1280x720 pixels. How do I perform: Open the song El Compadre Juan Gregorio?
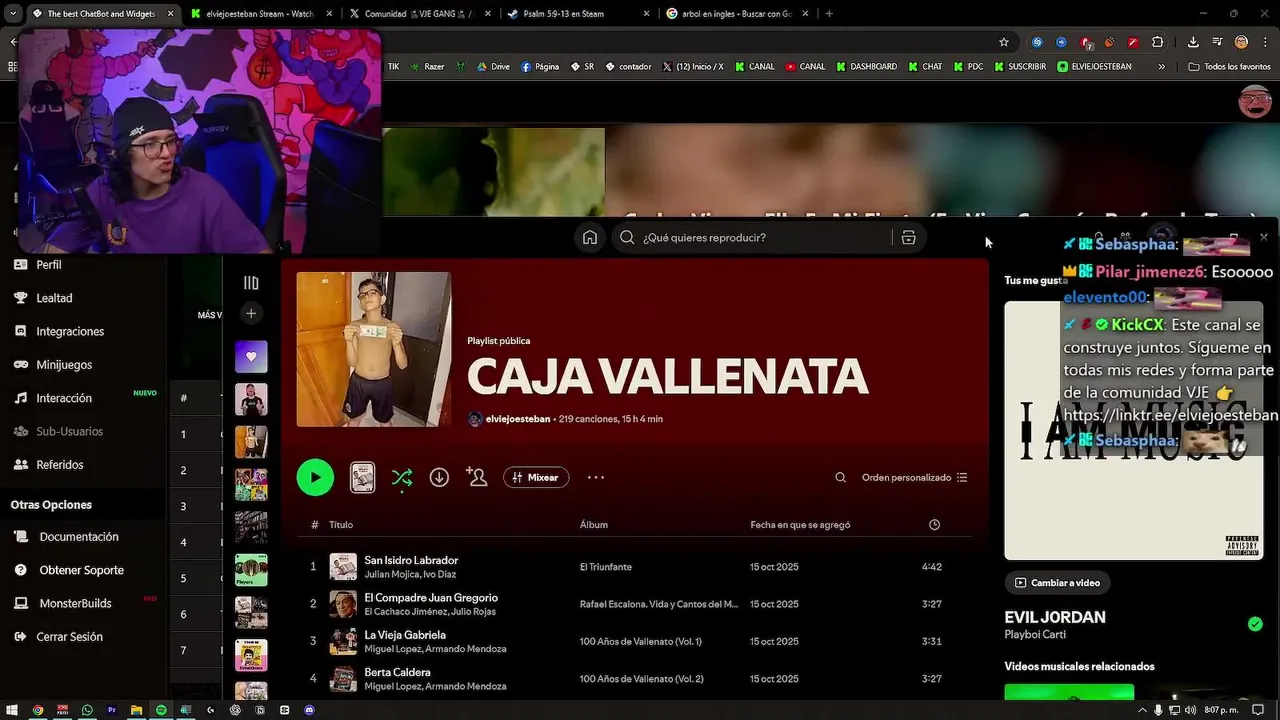[431, 597]
